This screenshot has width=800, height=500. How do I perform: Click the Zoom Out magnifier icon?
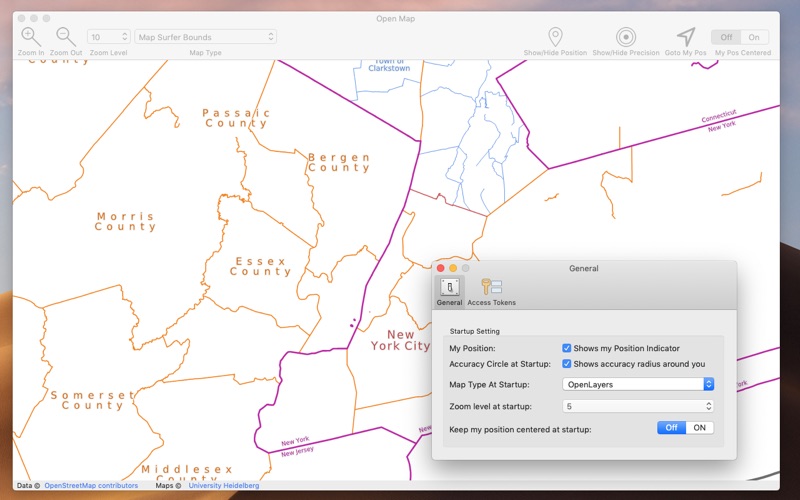pos(66,37)
